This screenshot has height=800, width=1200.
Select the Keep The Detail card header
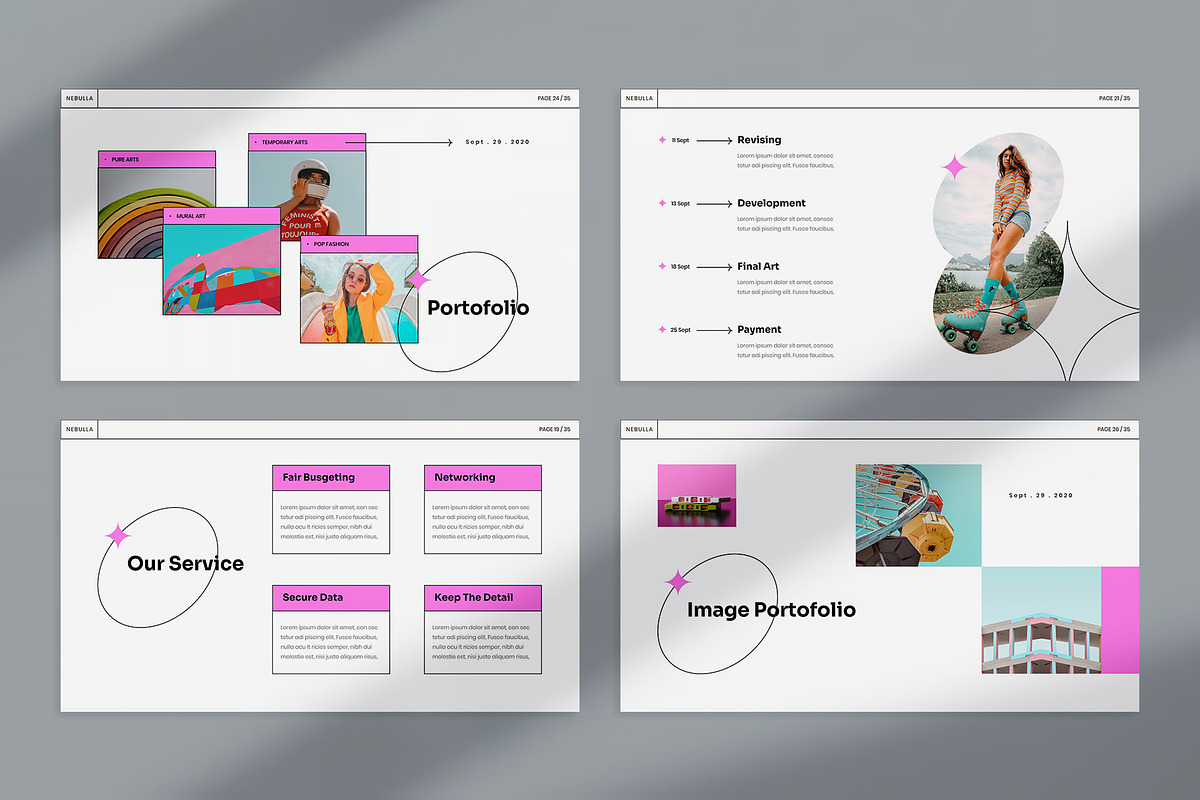click(483, 597)
